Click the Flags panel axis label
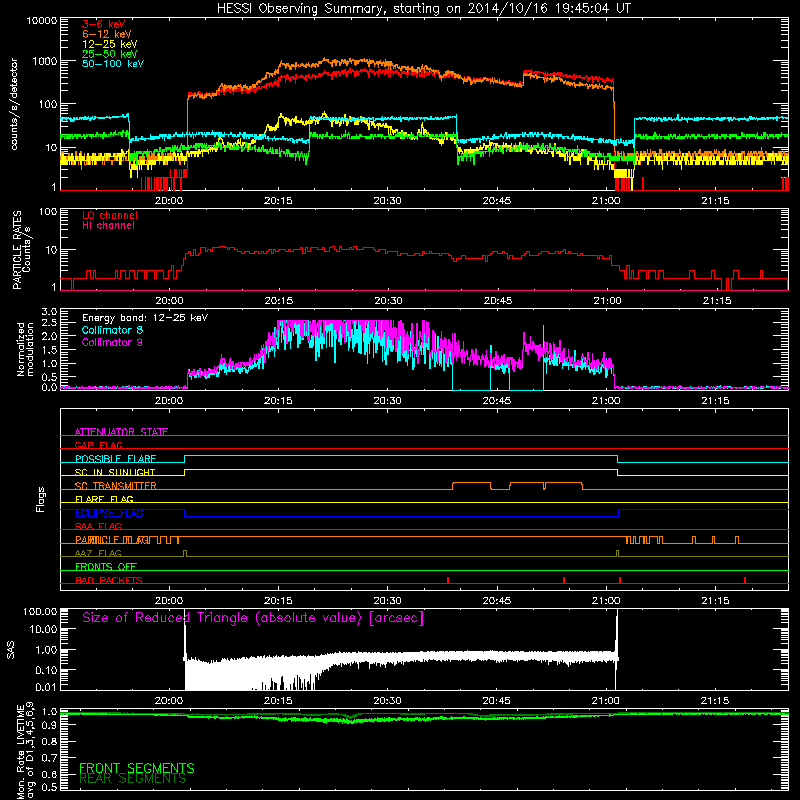The height and width of the screenshot is (800, 800). 41,499
